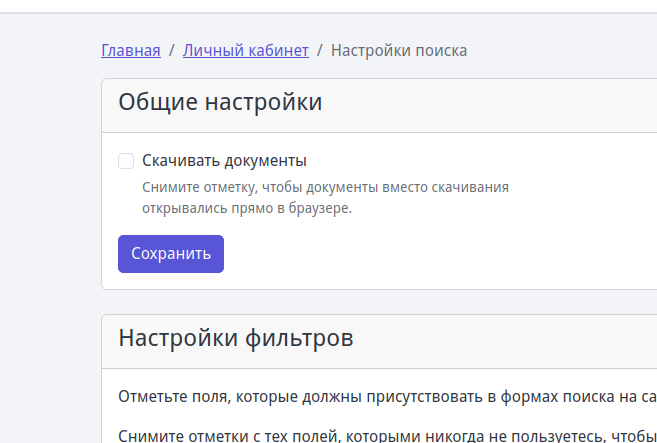
Task: Click the "Настройки поиска" breadcrumb item
Action: [x=399, y=50]
